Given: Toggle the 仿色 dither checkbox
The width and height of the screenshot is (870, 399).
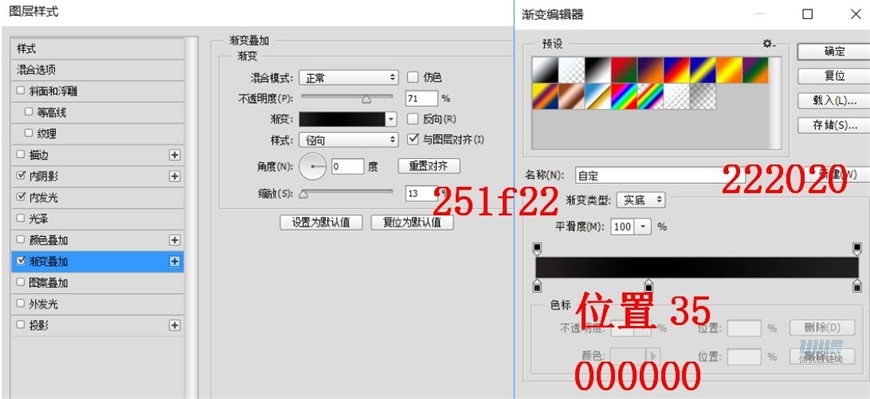Looking at the screenshot, I should pos(412,77).
